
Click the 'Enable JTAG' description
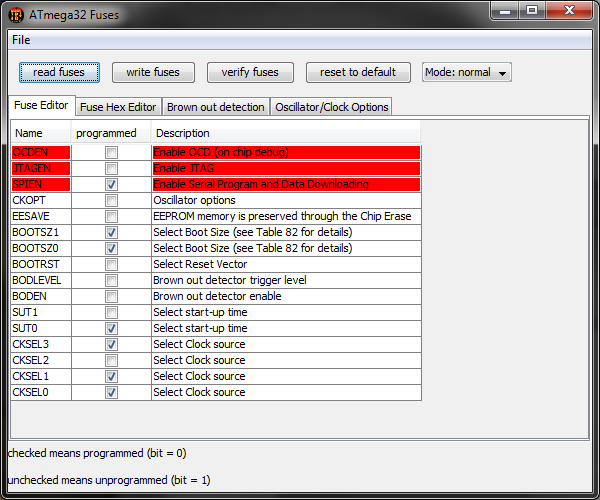[286, 168]
